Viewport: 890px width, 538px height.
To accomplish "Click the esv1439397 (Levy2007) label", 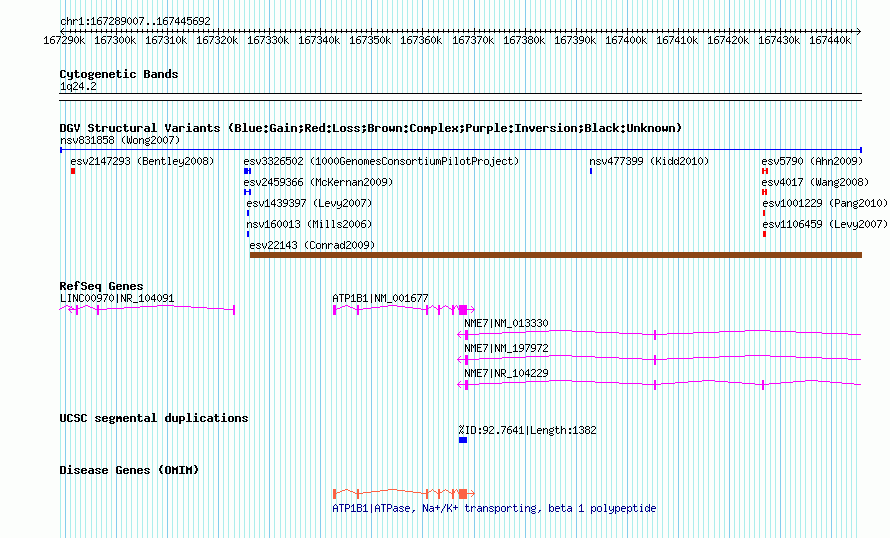I will (x=309, y=203).
